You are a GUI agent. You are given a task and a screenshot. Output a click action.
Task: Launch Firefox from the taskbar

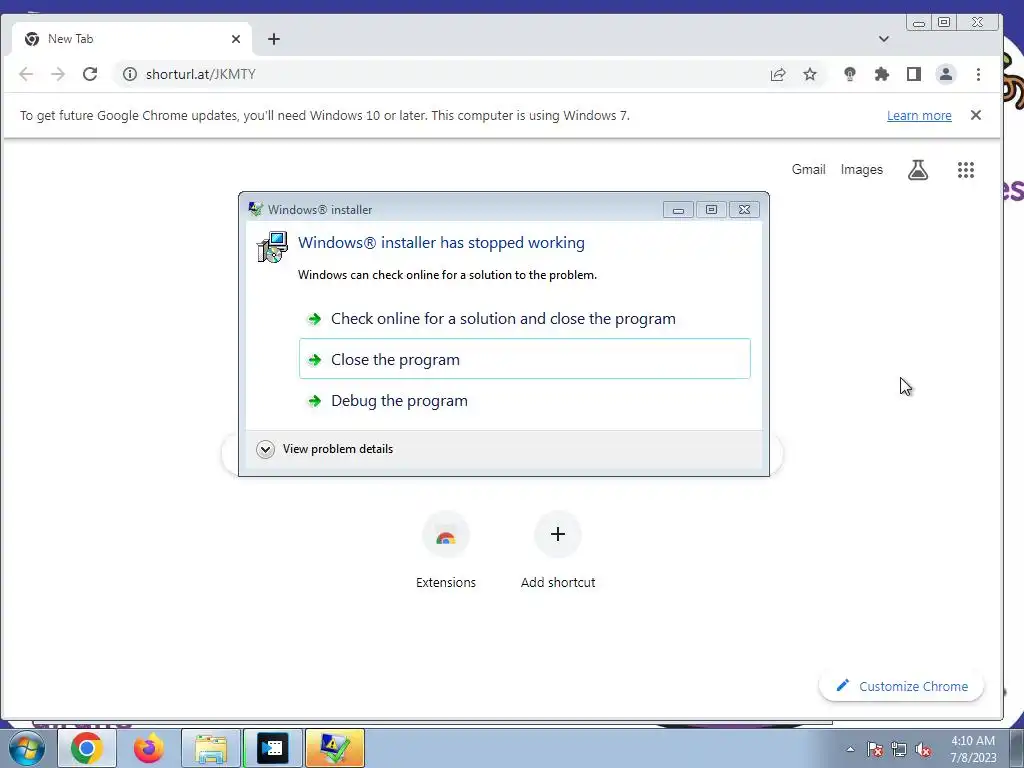tap(149, 748)
